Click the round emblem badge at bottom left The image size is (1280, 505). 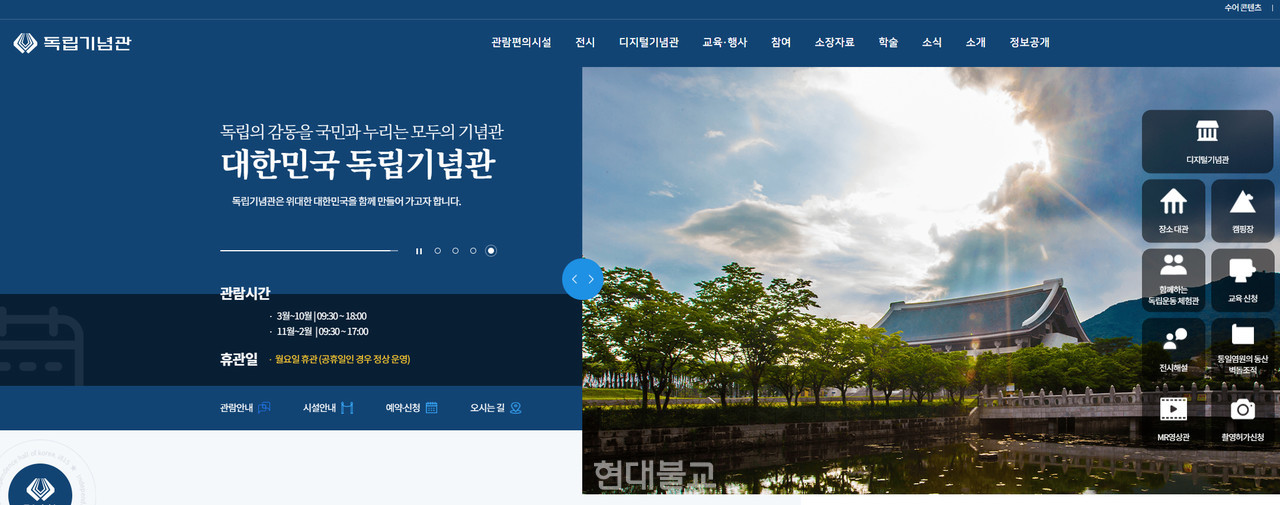[x=40, y=485]
